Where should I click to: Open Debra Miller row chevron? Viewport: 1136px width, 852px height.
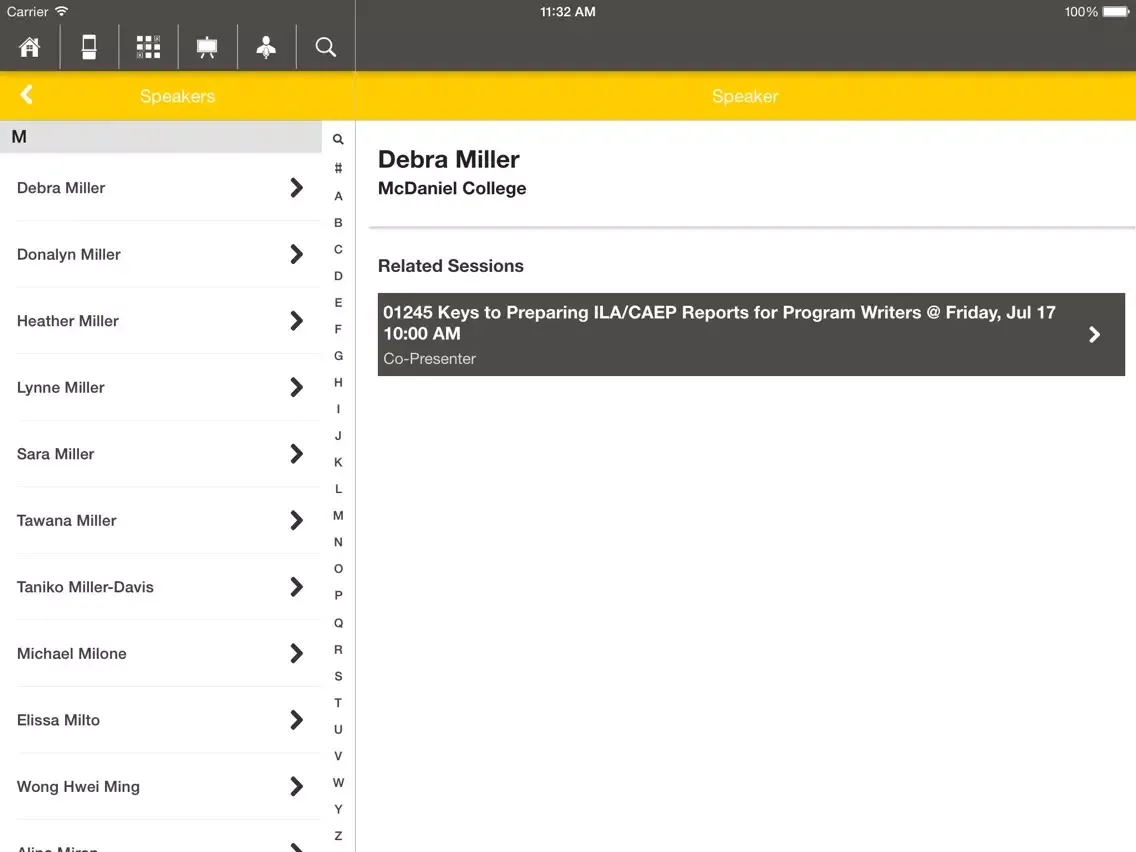pyautogui.click(x=296, y=188)
